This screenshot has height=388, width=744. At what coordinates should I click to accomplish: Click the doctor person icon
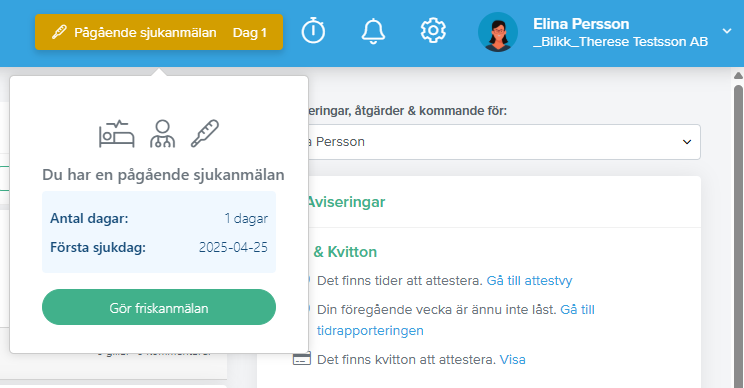click(x=163, y=134)
